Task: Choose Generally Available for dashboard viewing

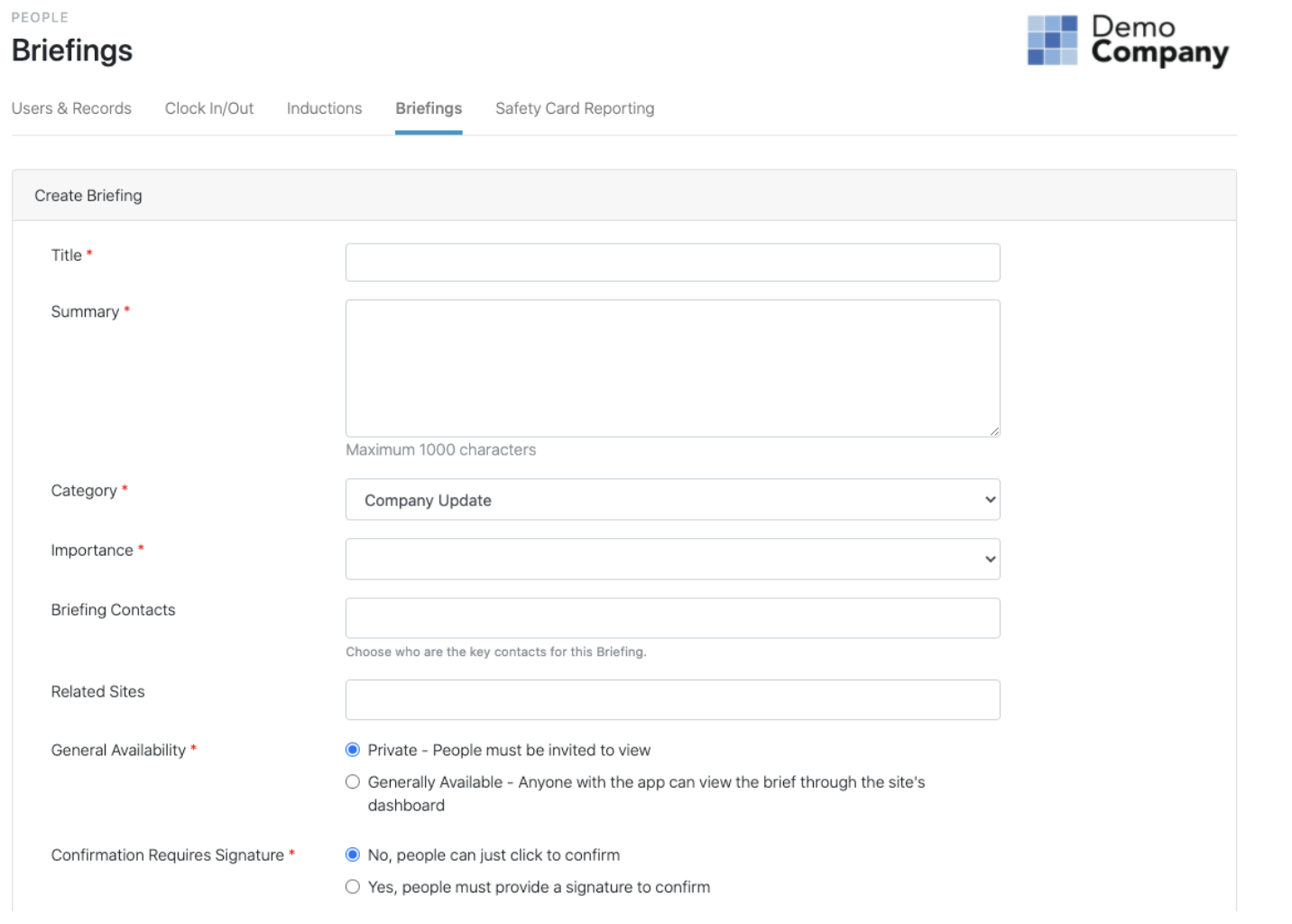Action: point(352,781)
